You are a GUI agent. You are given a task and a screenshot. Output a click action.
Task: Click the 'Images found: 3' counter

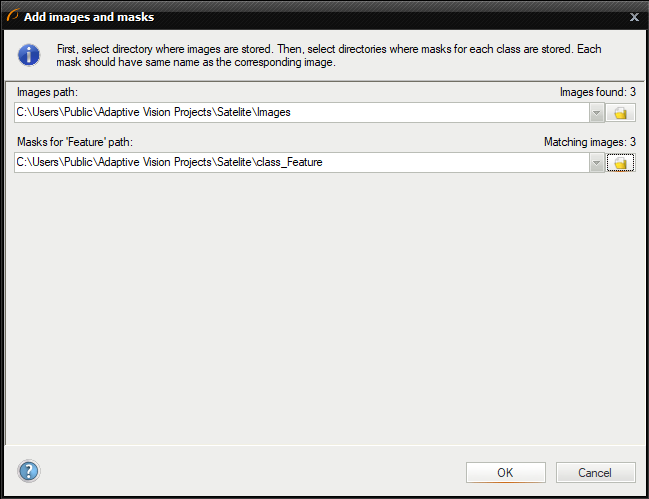(597, 92)
